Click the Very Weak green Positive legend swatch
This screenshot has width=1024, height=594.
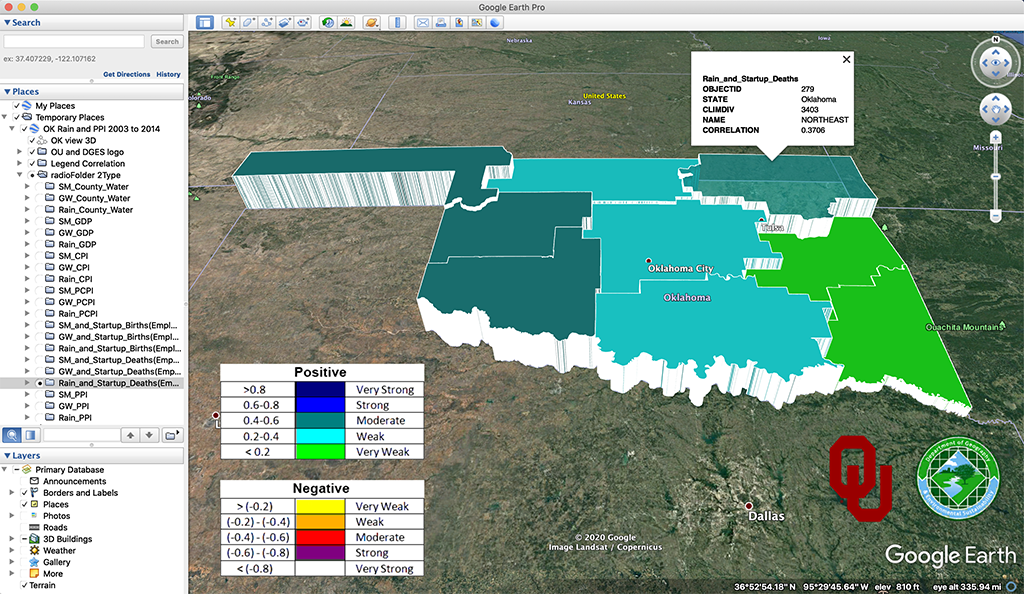pyautogui.click(x=320, y=452)
